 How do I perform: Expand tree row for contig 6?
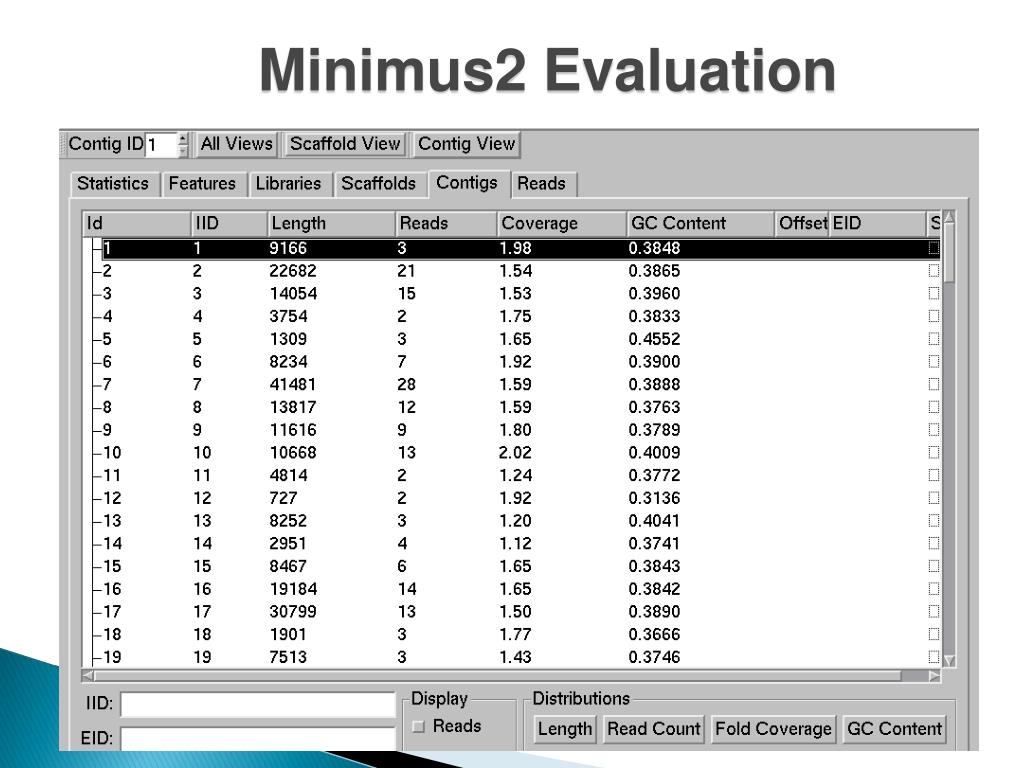pos(96,362)
